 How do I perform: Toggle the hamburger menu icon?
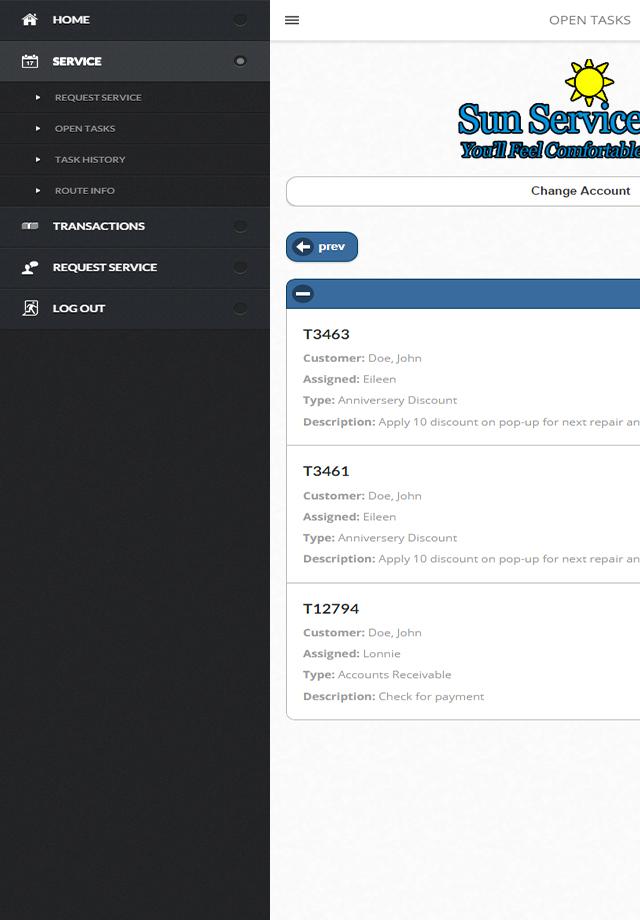pyautogui.click(x=292, y=20)
